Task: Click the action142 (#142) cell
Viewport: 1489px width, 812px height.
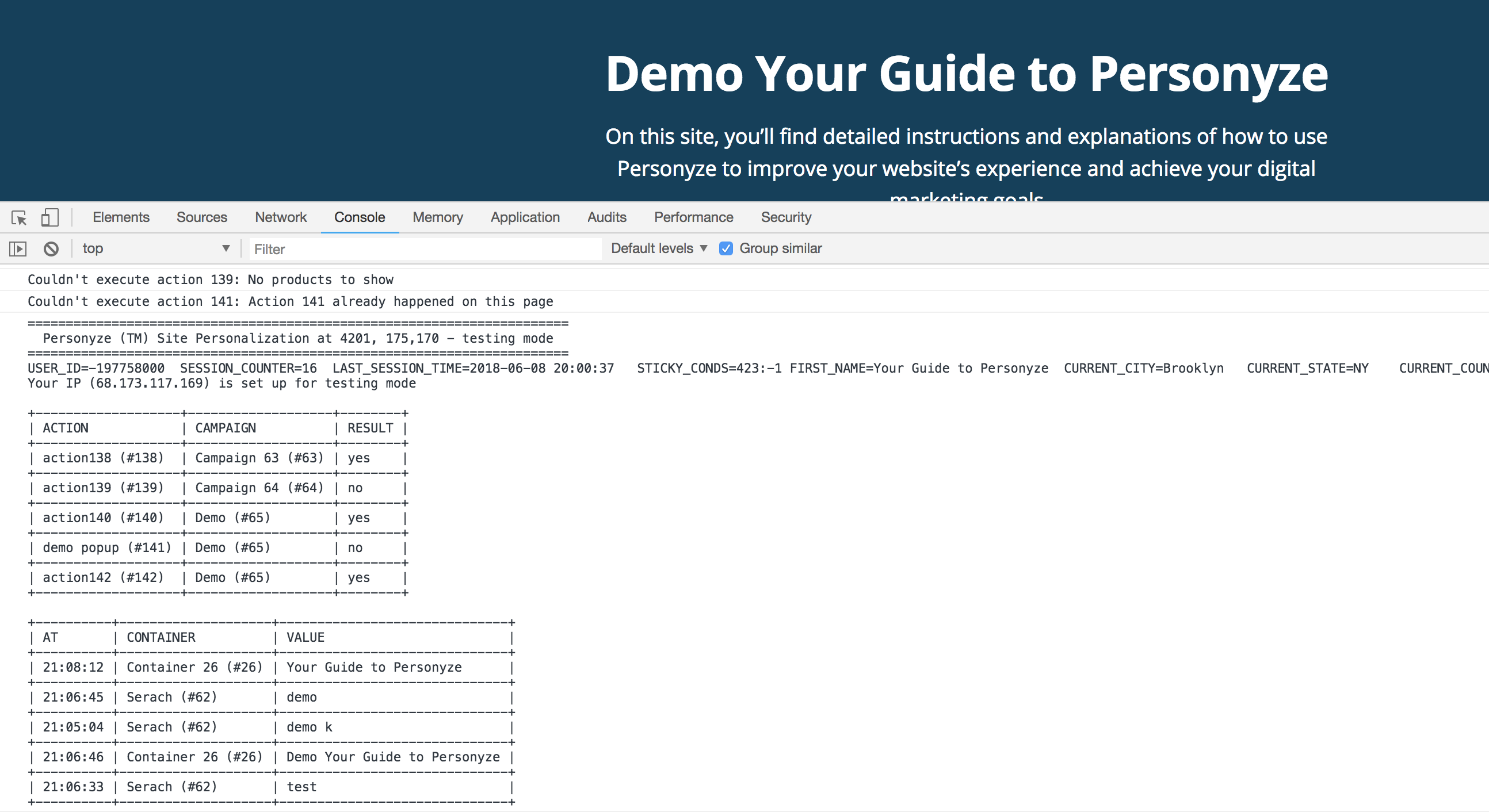Action: [x=103, y=578]
